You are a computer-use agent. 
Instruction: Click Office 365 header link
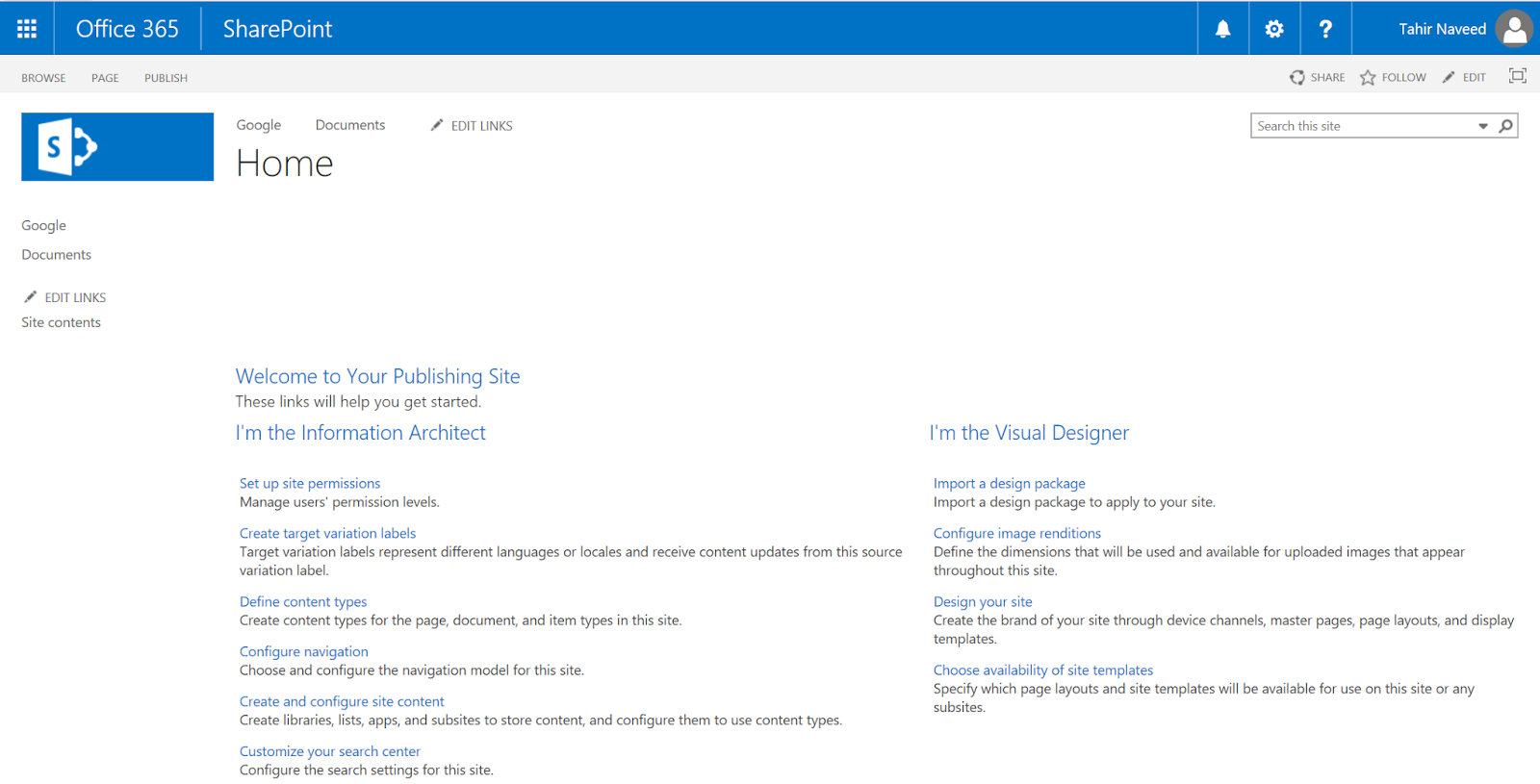[127, 29]
